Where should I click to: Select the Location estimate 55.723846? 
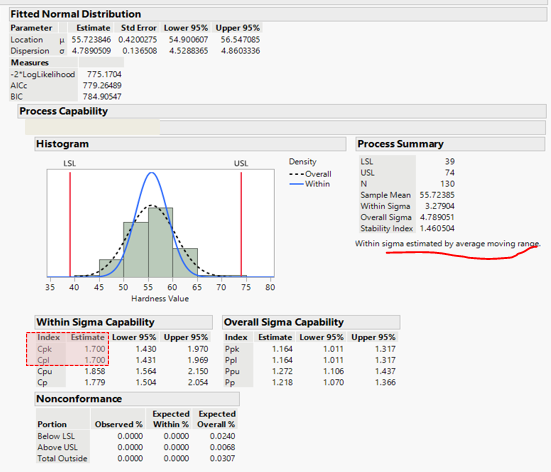[91, 39]
